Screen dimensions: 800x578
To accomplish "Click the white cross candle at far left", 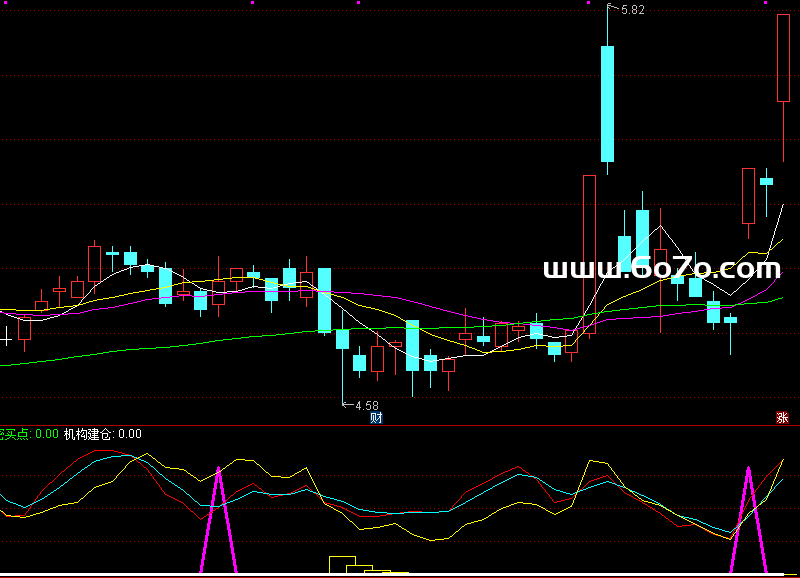I will [x=6, y=340].
